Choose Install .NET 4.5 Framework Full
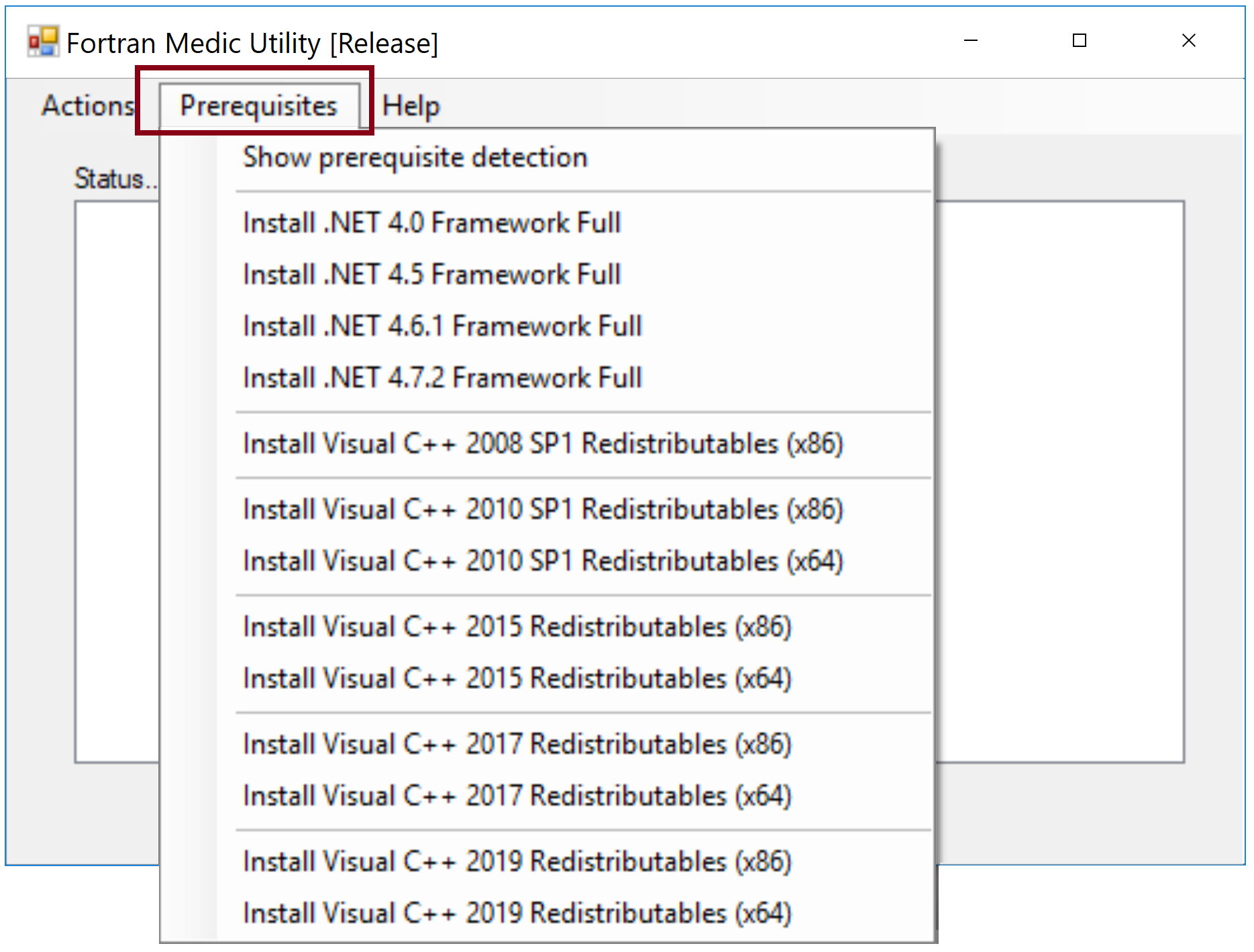This screenshot has width=1254, height=952. click(547, 274)
